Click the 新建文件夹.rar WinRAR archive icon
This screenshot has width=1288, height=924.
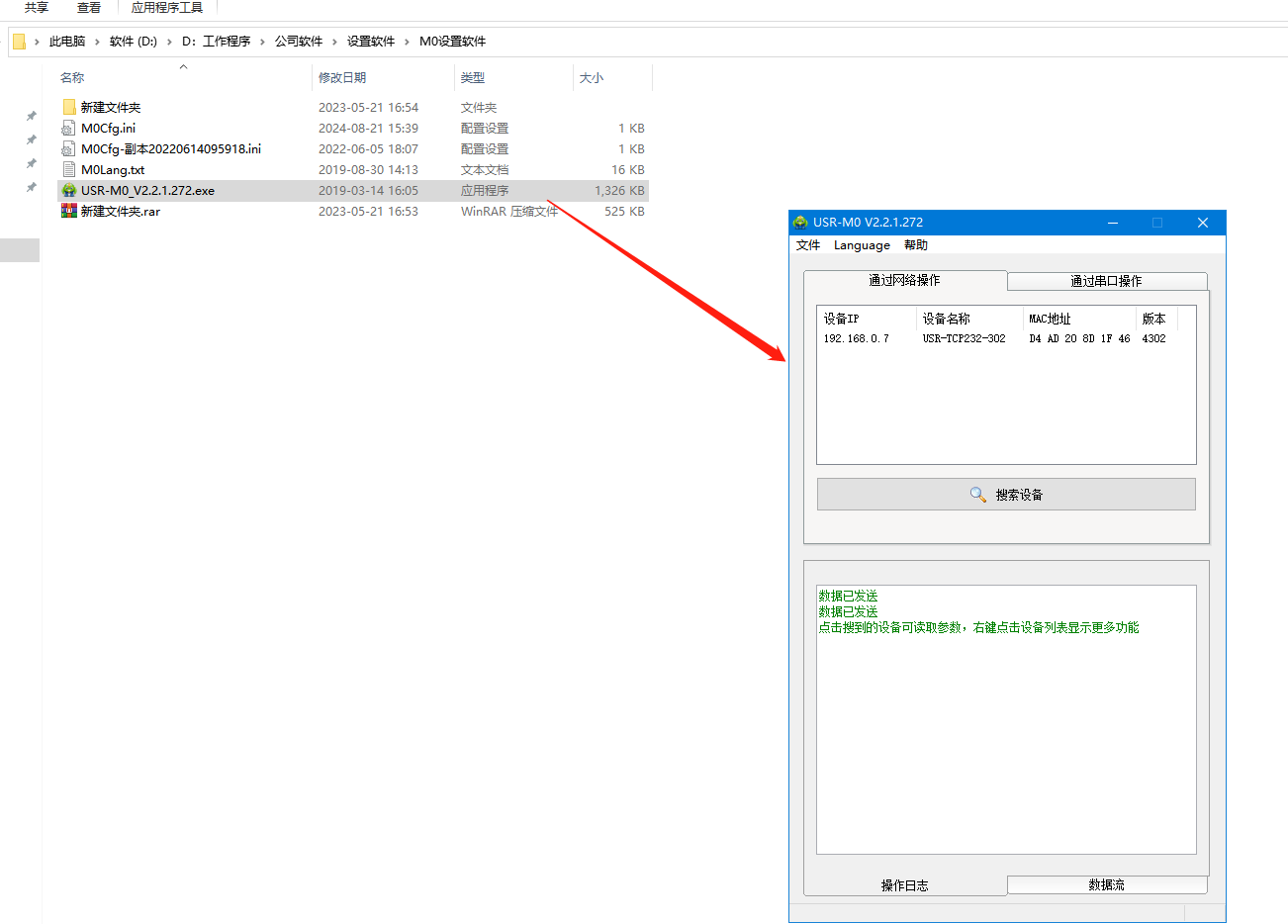69,212
